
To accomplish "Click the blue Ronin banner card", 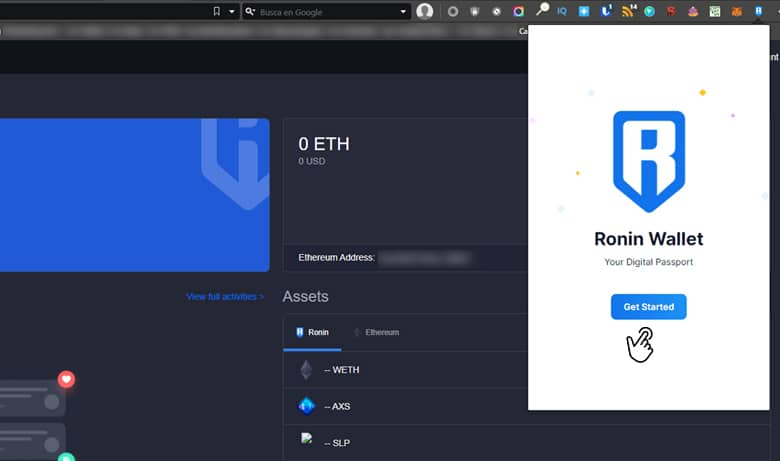I will [135, 195].
